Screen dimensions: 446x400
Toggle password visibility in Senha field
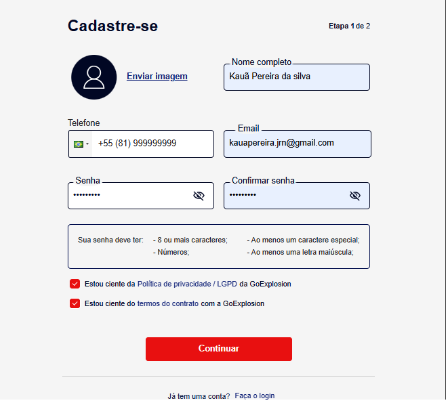[x=199, y=196]
